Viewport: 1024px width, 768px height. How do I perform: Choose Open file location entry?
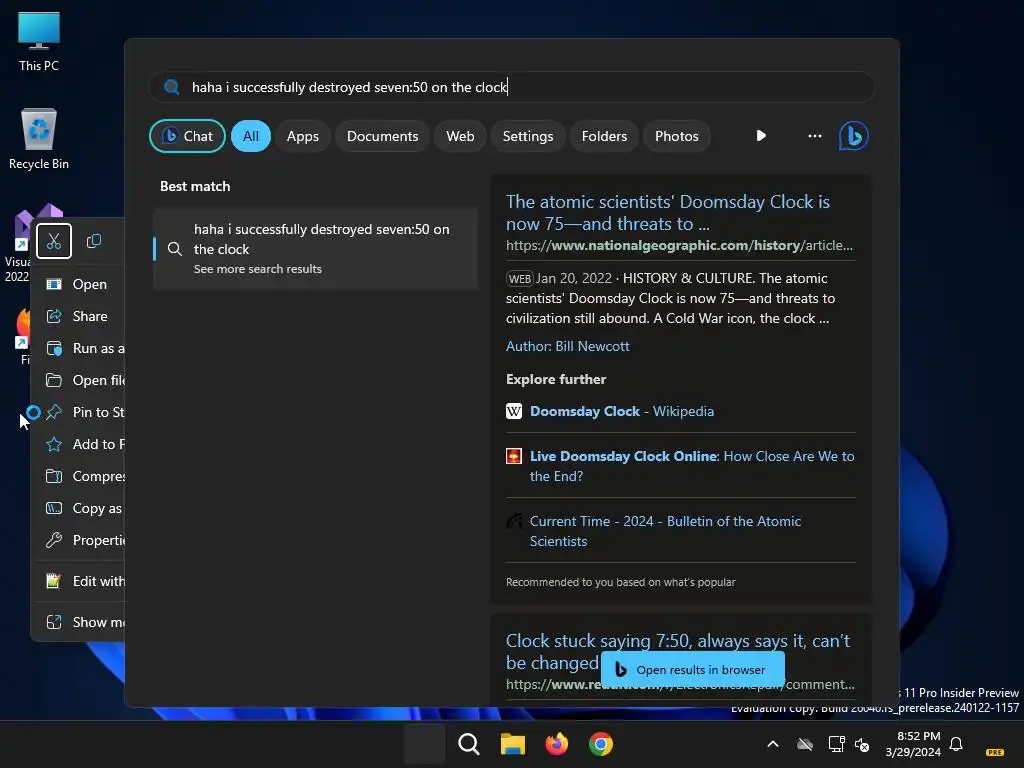click(x=80, y=380)
